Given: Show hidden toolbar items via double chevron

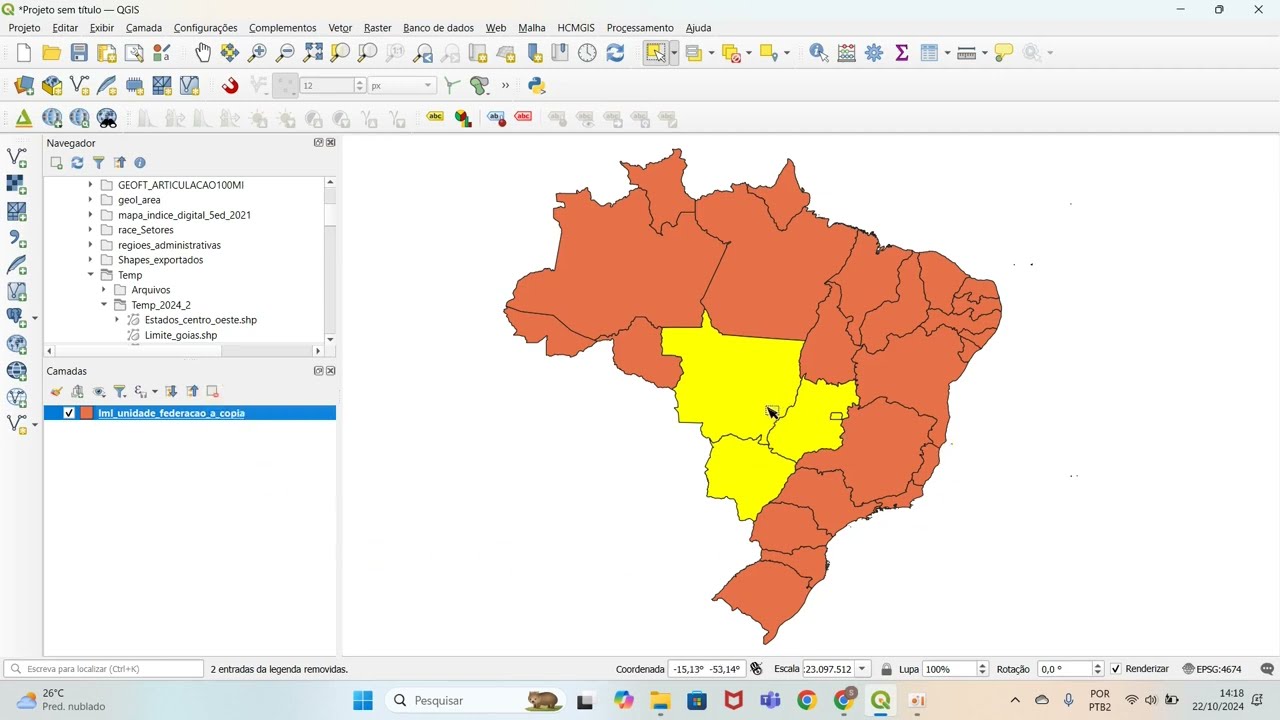Looking at the screenshot, I should [x=505, y=86].
